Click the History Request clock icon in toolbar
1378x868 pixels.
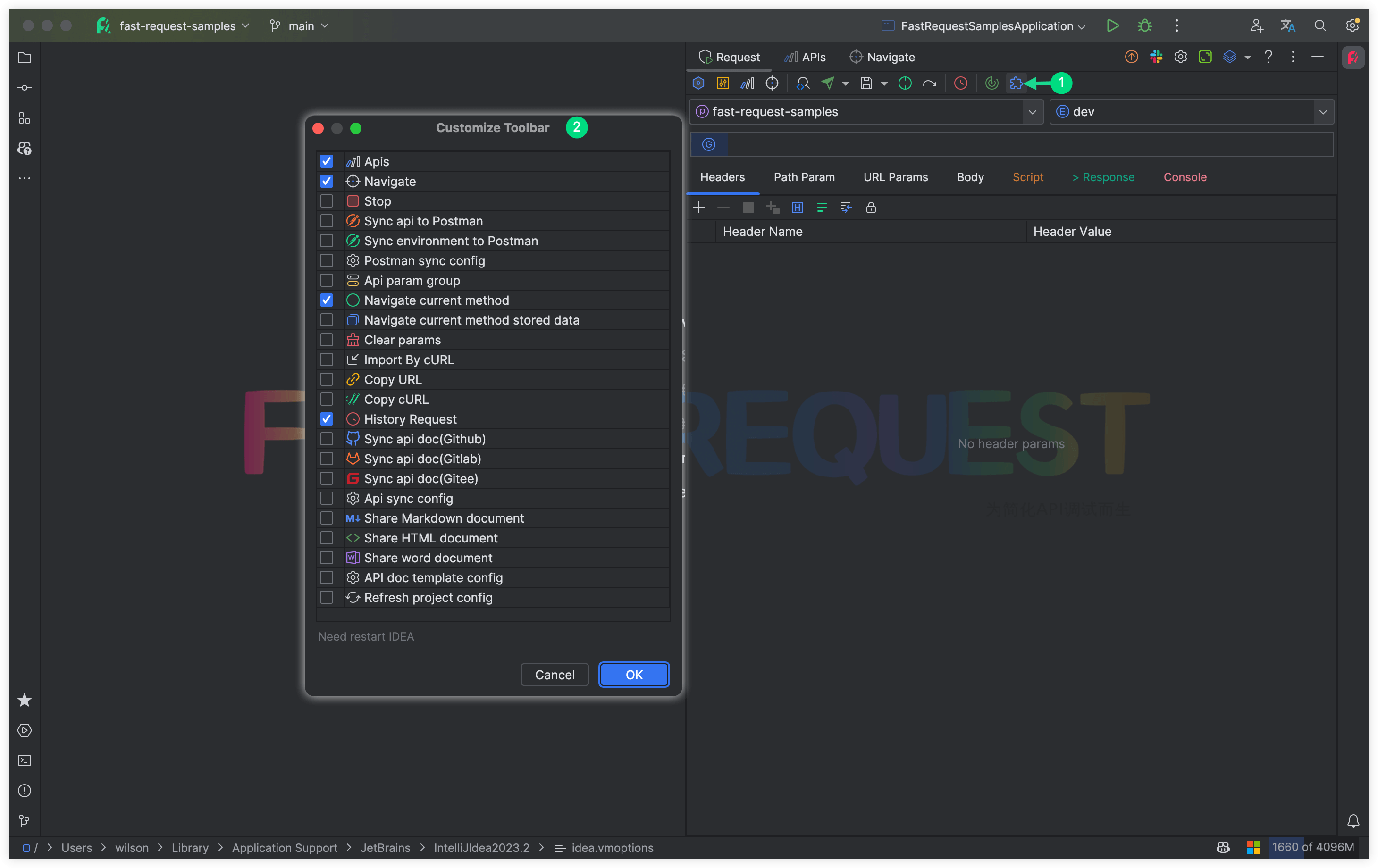pyautogui.click(x=960, y=83)
